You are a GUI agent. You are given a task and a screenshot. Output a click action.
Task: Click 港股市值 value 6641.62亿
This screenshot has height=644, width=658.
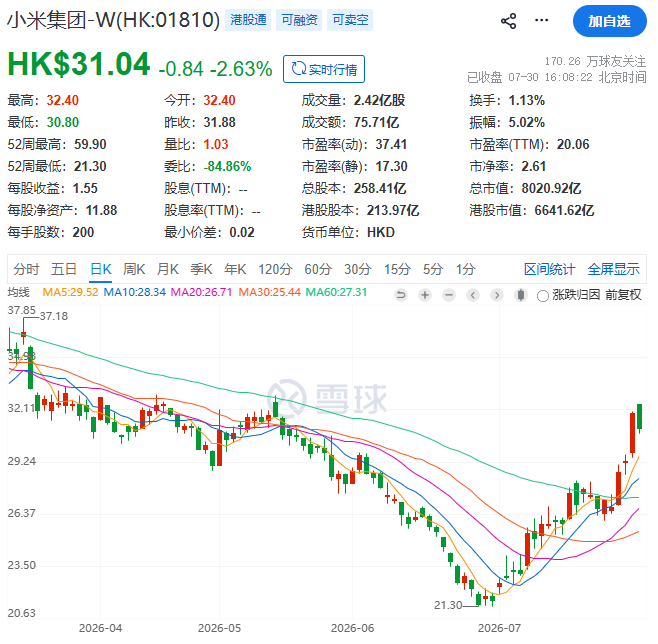(564, 210)
